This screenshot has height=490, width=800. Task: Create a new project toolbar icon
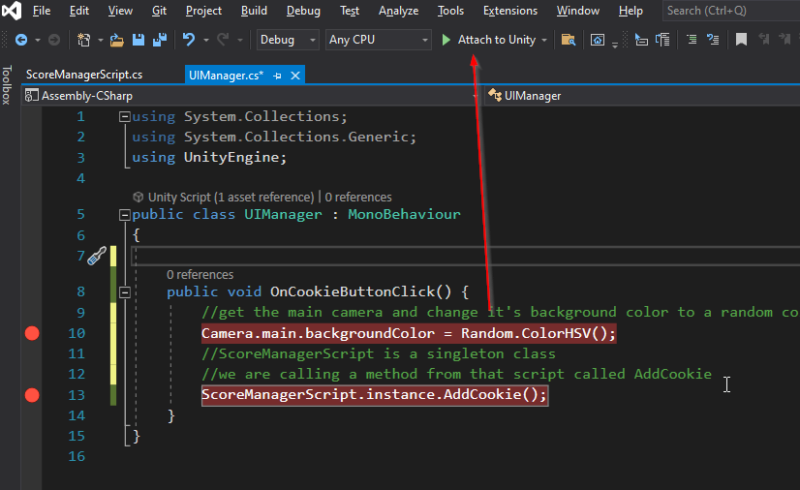pyautogui.click(x=84, y=40)
